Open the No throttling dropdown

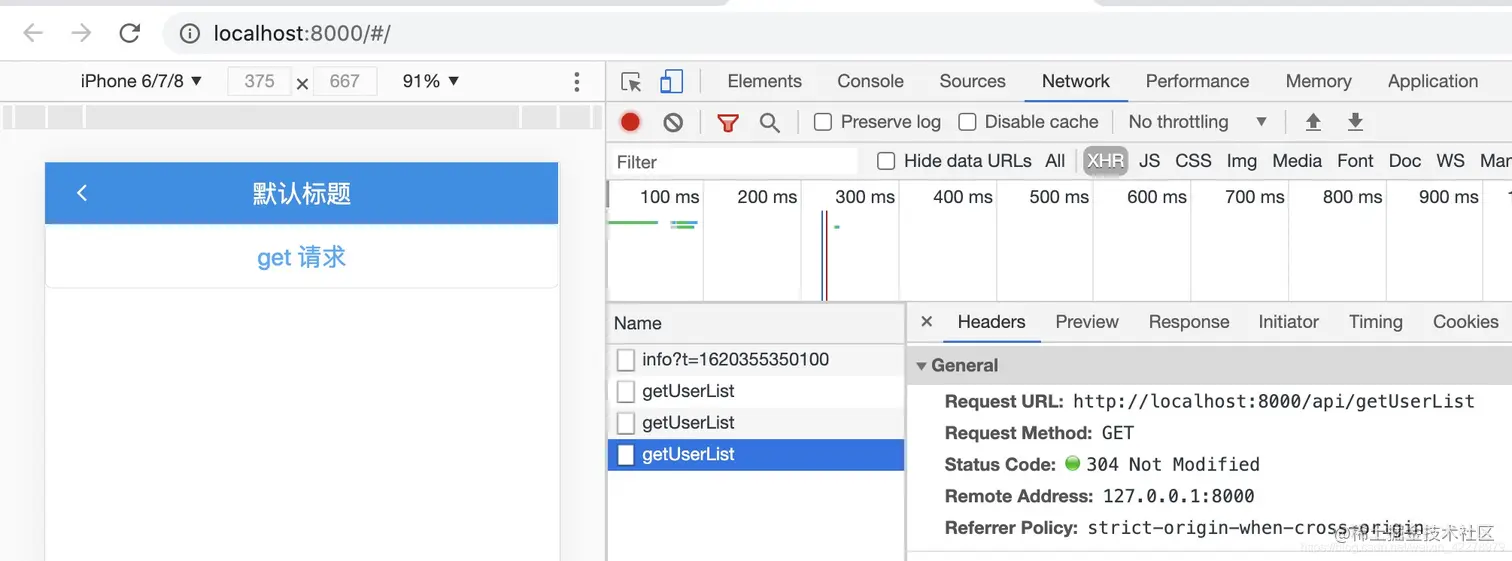coord(1198,122)
